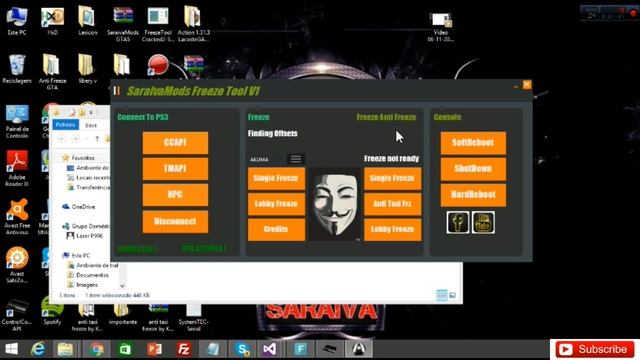The image size is (640, 360).
Task: Minimize the Freeze Tool window
Action: click(516, 86)
